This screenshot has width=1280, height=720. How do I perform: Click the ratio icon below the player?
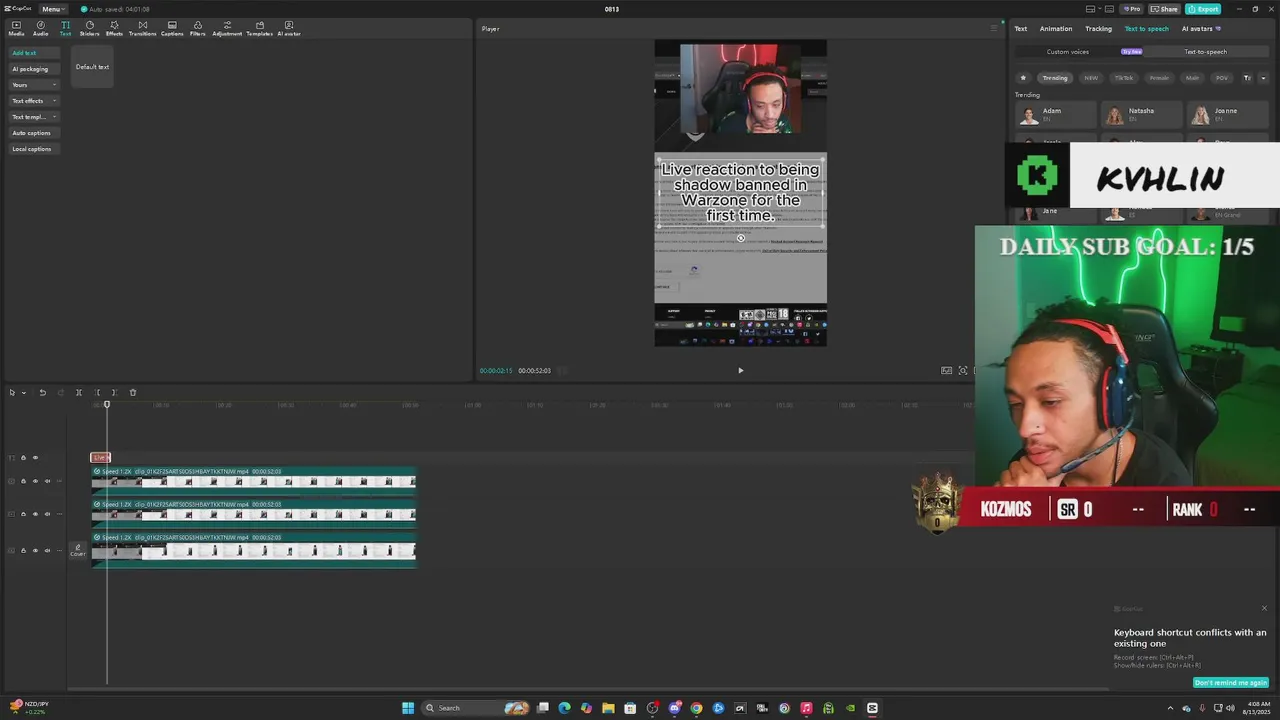click(x=946, y=370)
